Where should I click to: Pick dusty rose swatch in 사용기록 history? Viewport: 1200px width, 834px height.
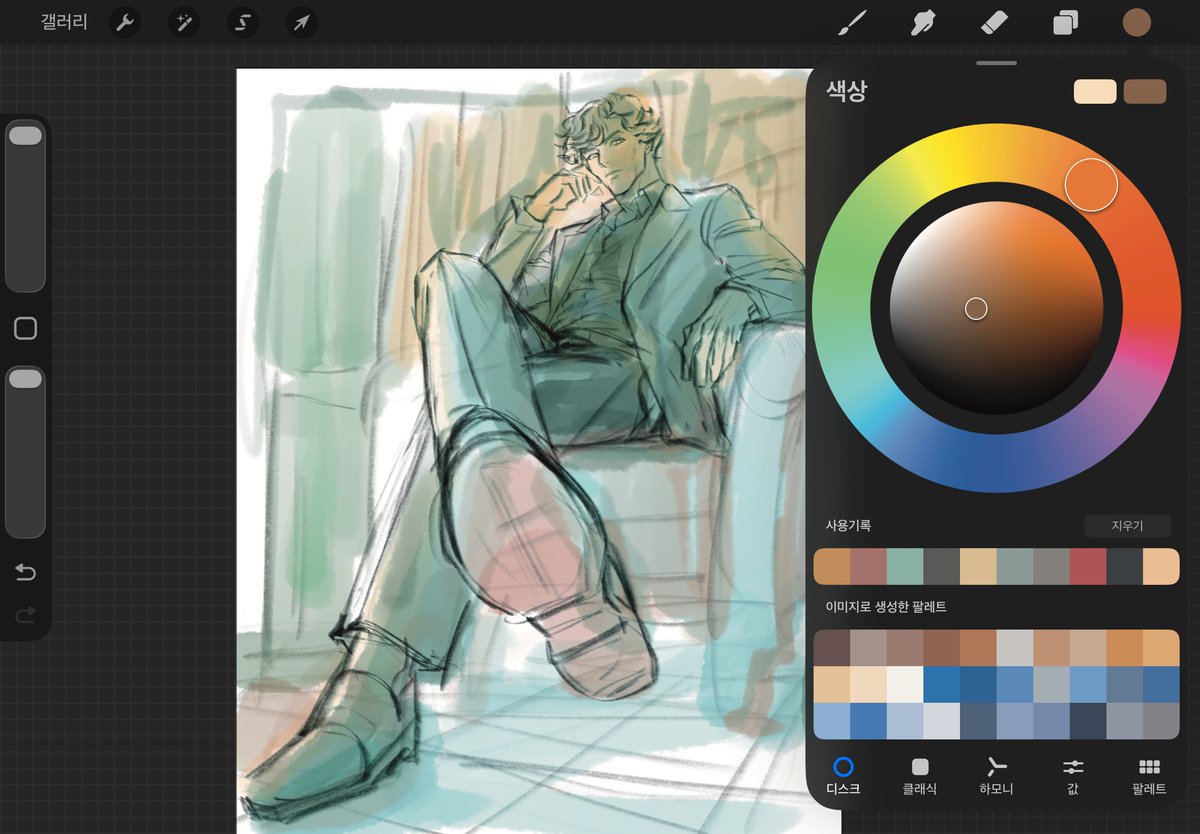coord(869,567)
